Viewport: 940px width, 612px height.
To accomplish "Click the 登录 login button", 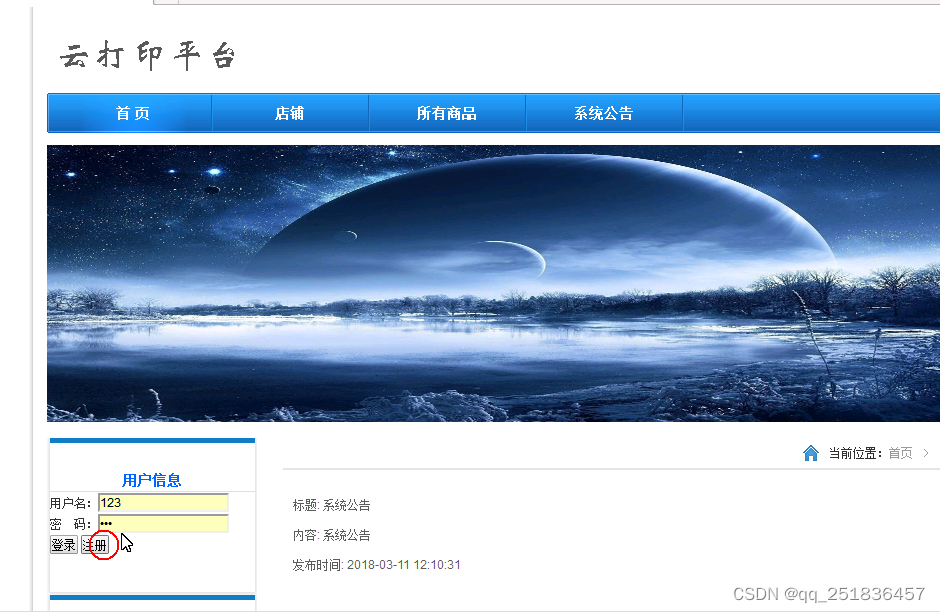I will (x=64, y=545).
